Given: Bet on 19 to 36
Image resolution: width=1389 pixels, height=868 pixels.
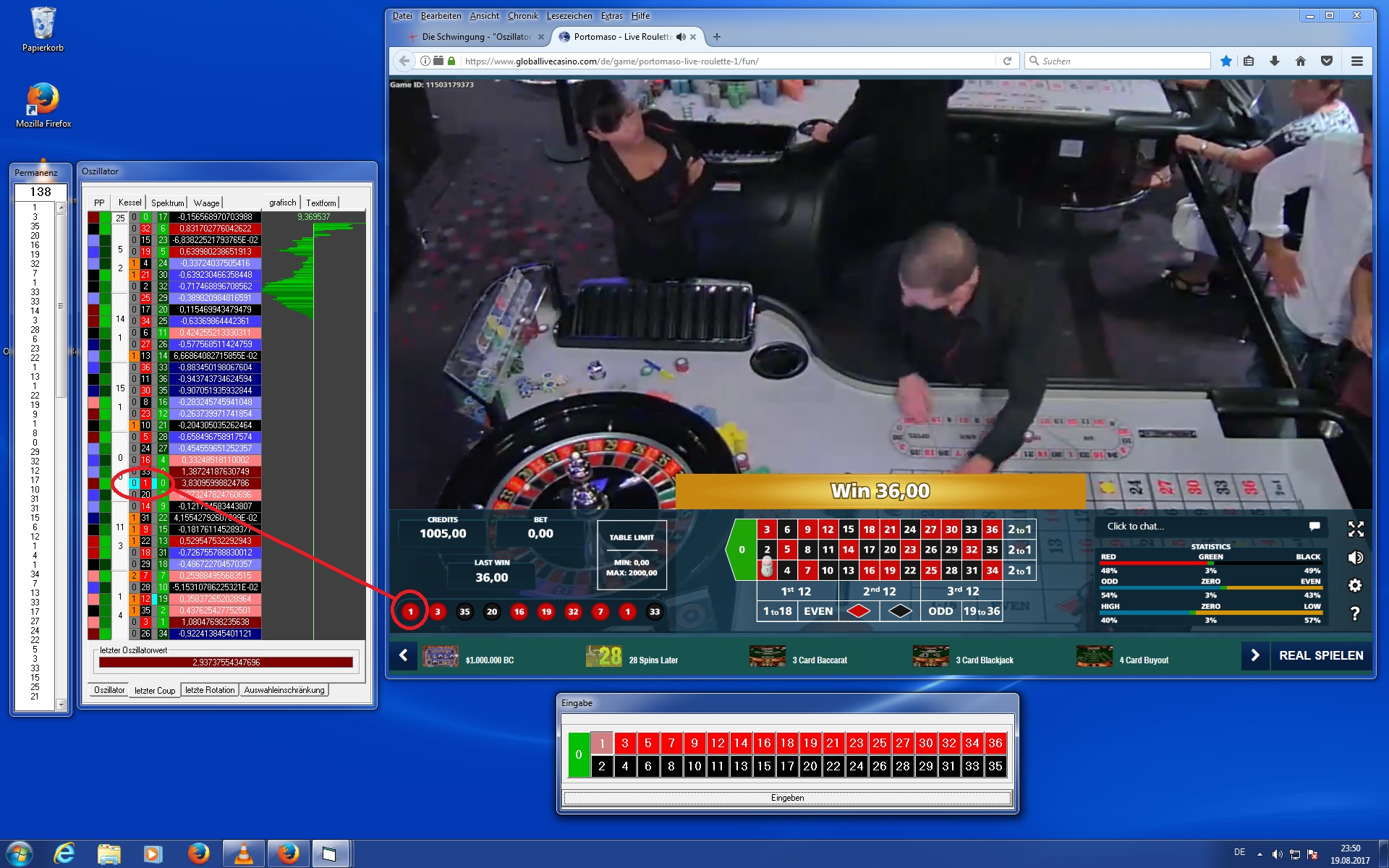Looking at the screenshot, I should click(x=982, y=611).
